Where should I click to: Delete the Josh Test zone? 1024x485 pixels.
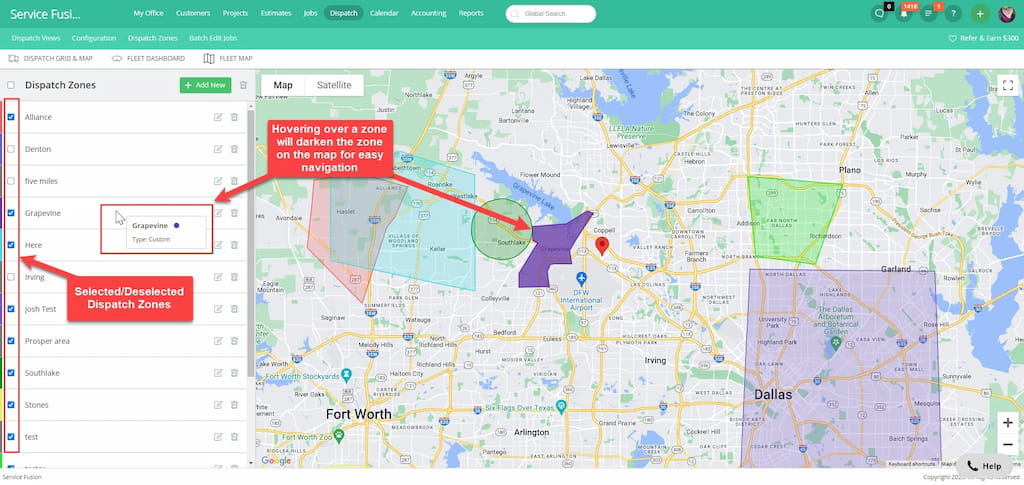click(234, 309)
